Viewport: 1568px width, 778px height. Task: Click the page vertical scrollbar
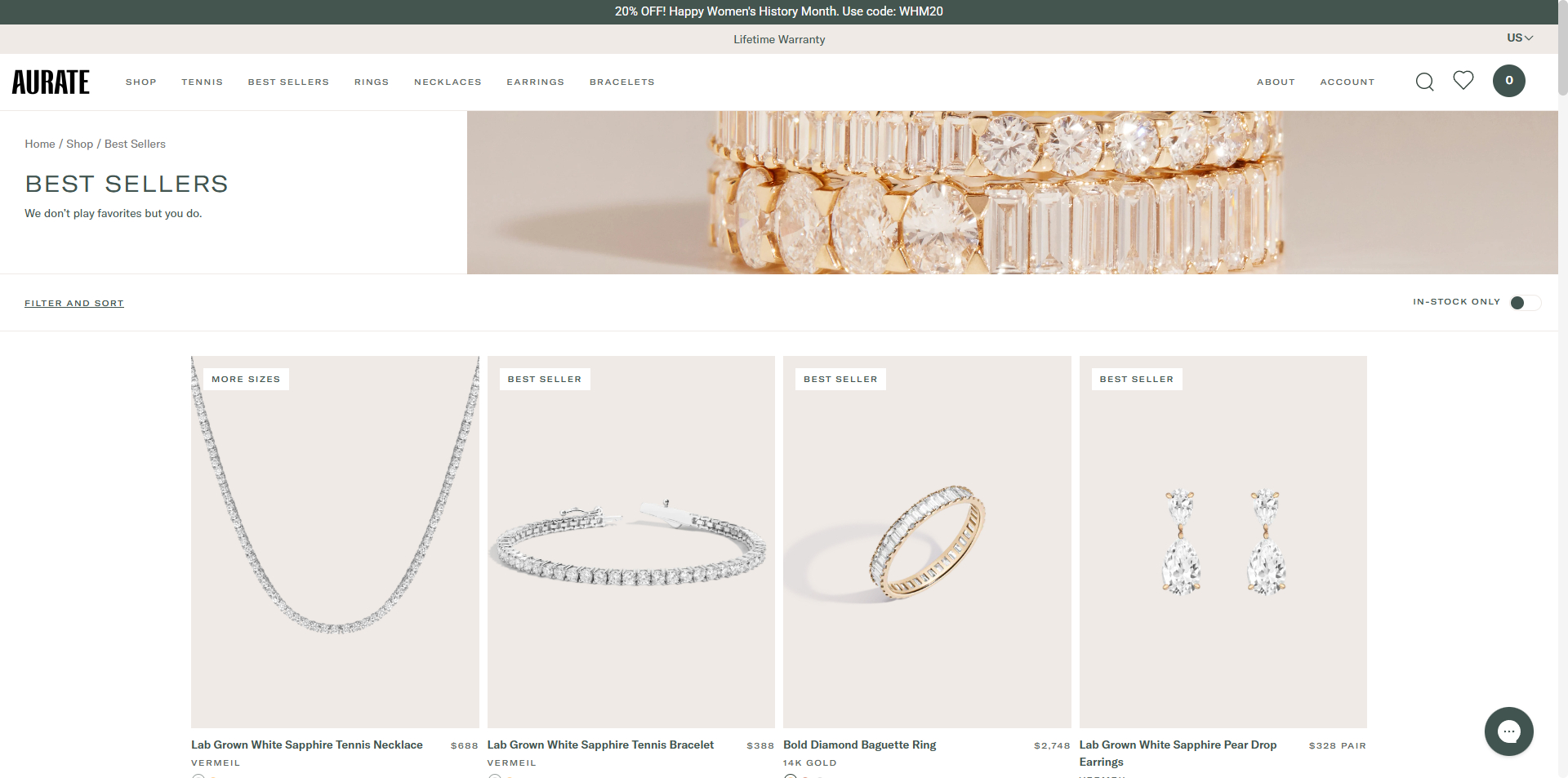tap(1562, 49)
